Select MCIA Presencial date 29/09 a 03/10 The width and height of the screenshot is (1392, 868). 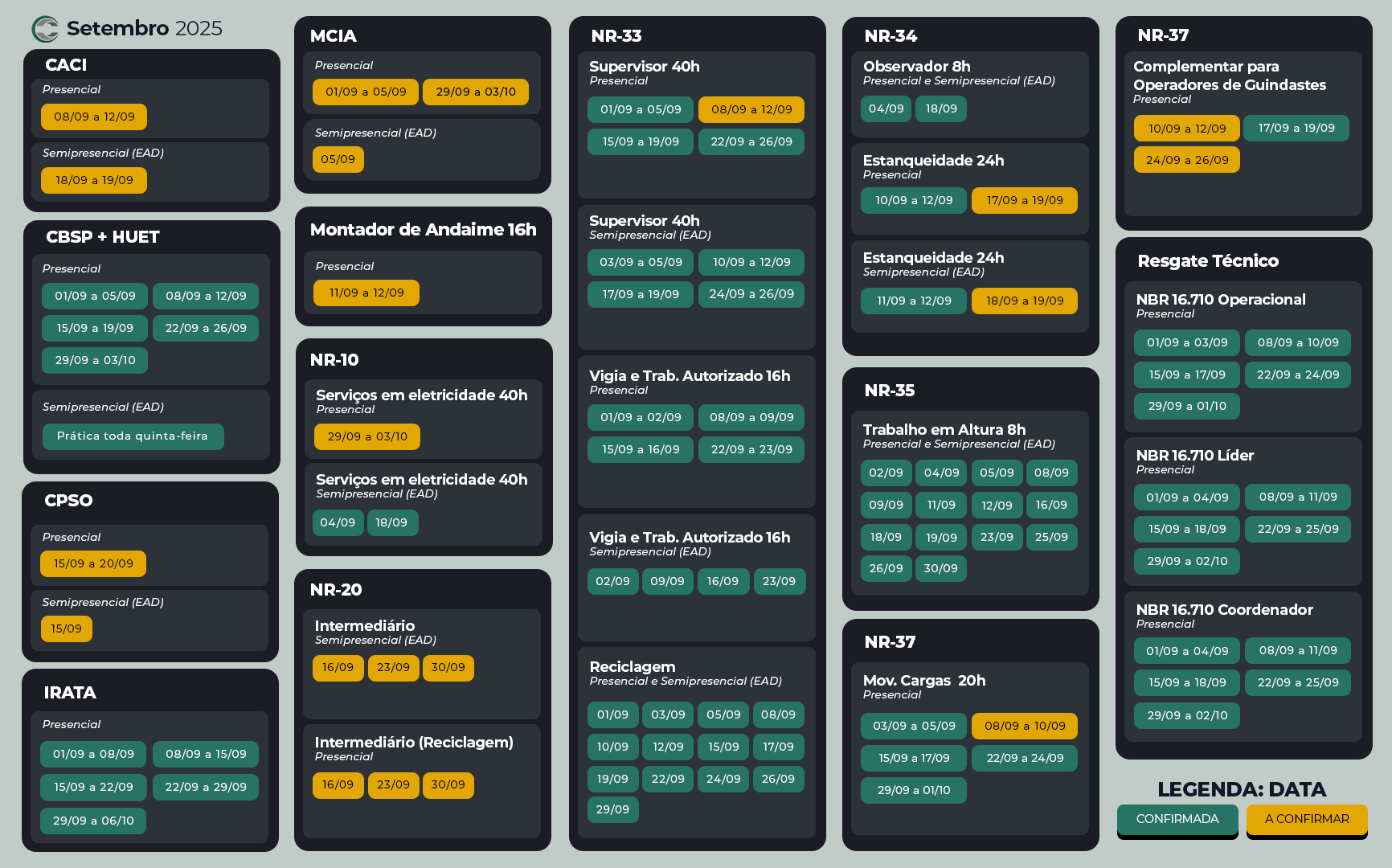[x=476, y=92]
